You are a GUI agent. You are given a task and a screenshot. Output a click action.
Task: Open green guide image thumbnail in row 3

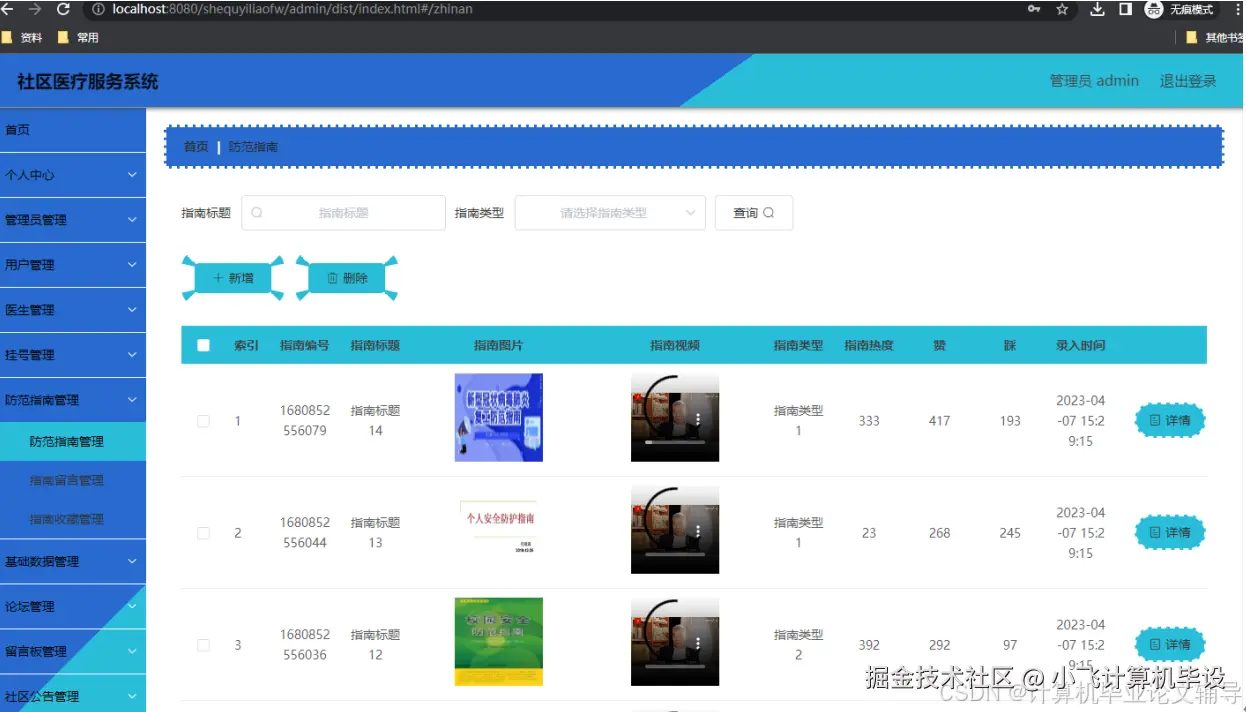pos(498,641)
